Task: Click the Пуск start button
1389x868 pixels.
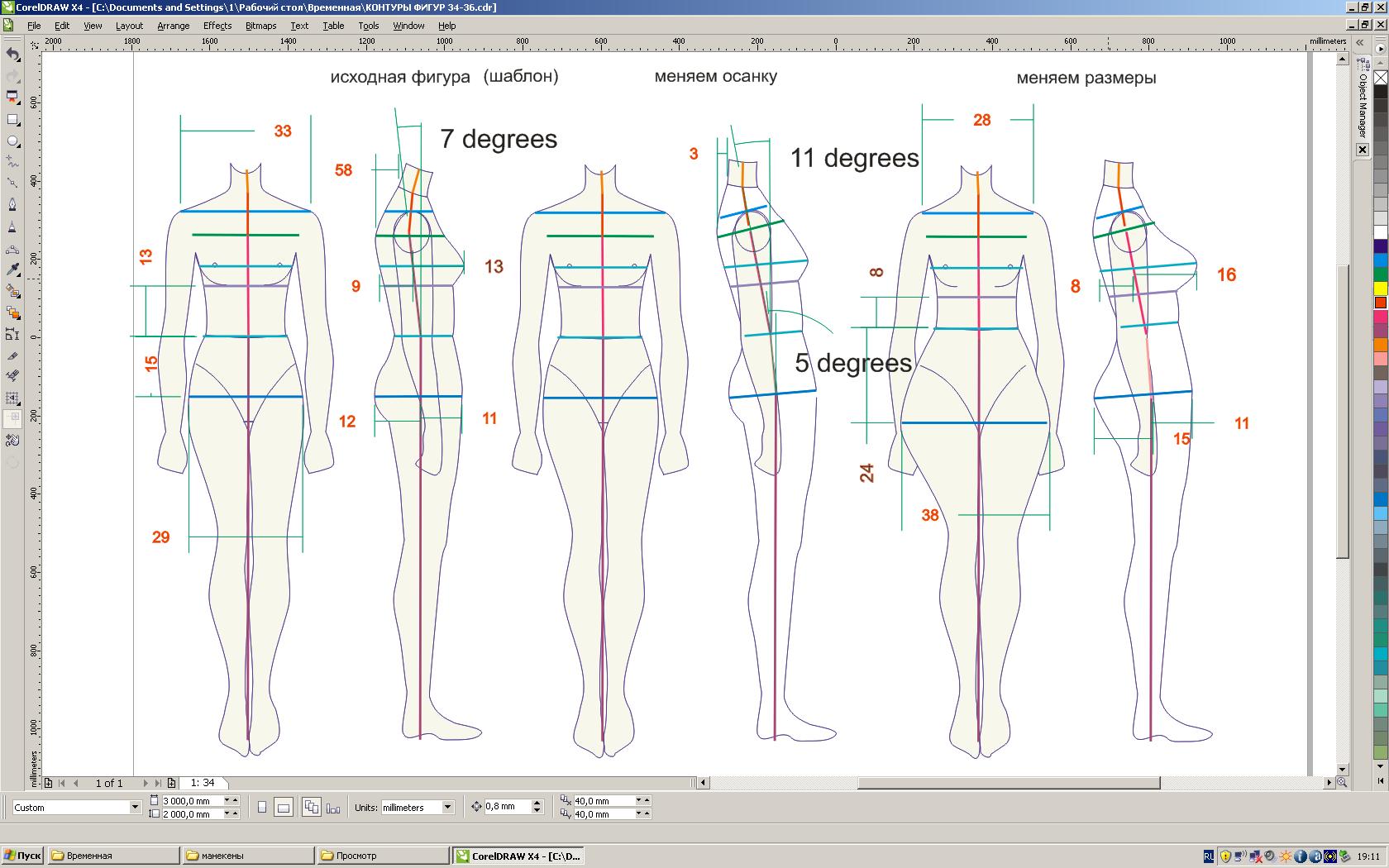Action: click(x=22, y=856)
